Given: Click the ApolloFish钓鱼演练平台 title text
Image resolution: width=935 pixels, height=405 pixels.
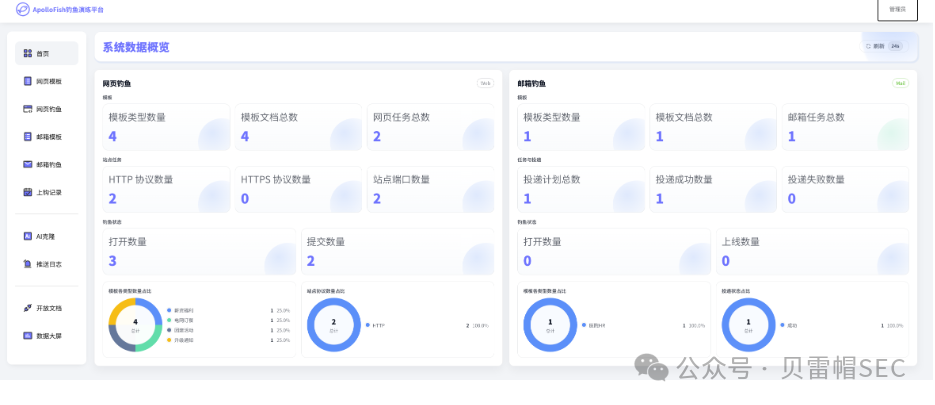Looking at the screenshot, I should pyautogui.click(x=68, y=10).
